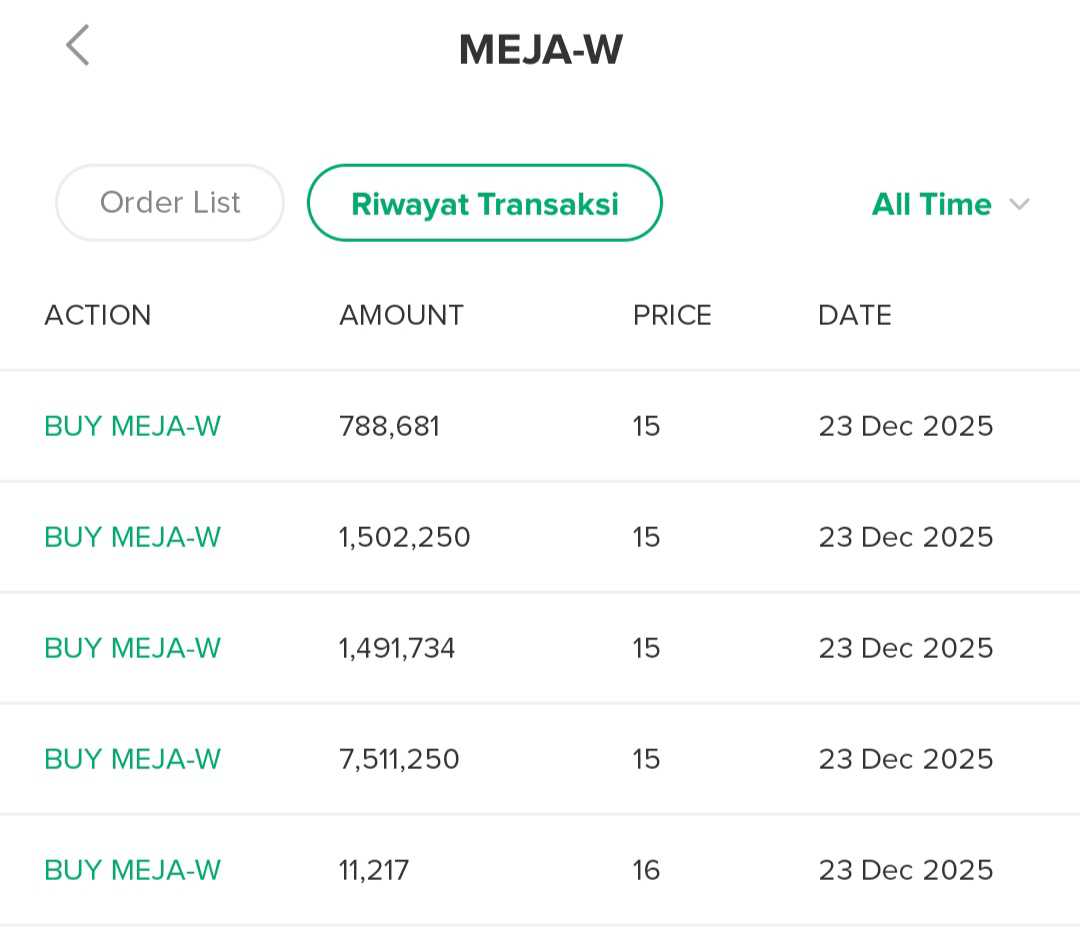
Task: Open the All Time period dropdown
Action: tap(932, 204)
